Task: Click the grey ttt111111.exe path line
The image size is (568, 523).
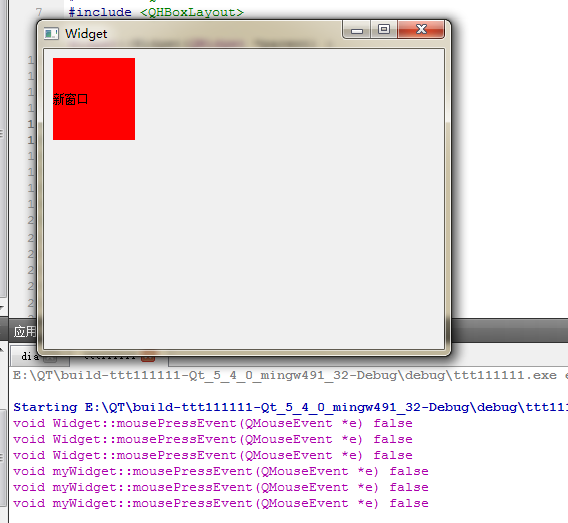Action: click(x=290, y=375)
